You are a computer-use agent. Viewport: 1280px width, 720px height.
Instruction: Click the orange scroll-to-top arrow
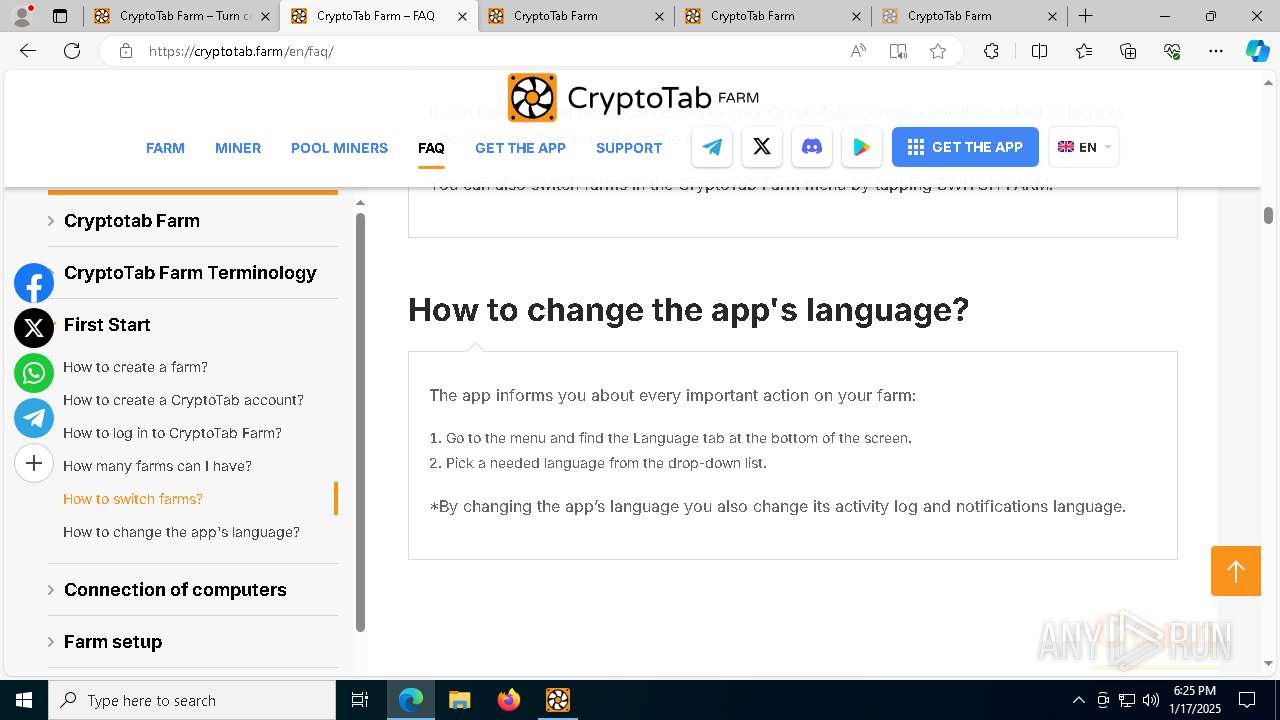[1236, 571]
